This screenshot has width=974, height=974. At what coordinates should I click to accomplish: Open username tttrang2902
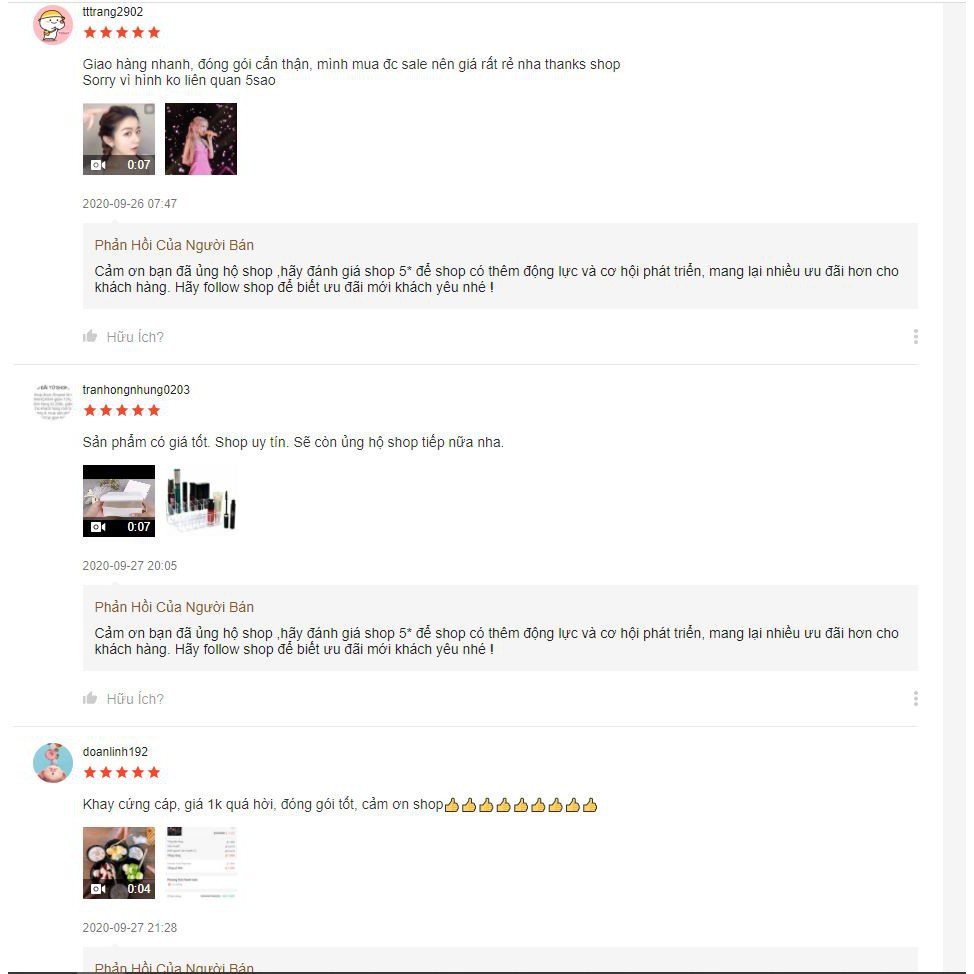(112, 12)
